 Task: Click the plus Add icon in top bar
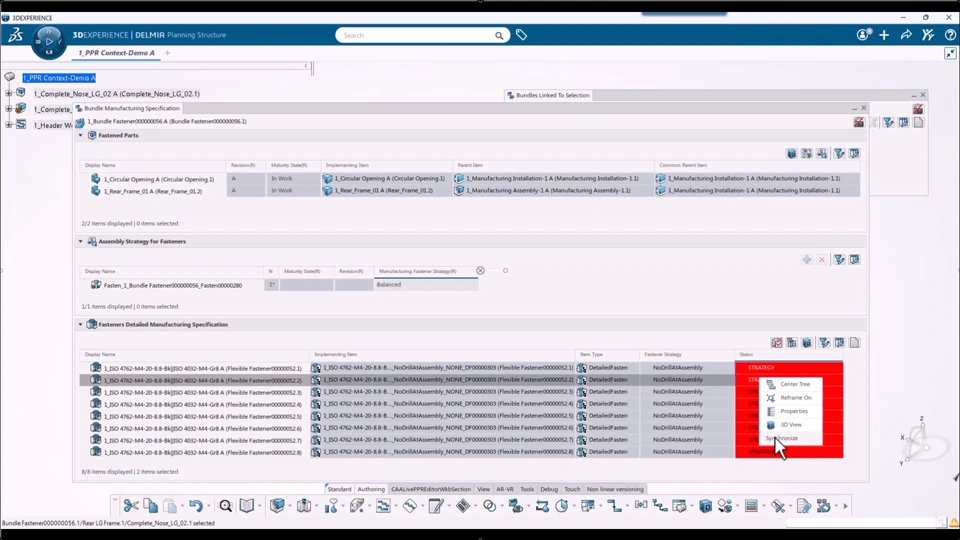884,35
